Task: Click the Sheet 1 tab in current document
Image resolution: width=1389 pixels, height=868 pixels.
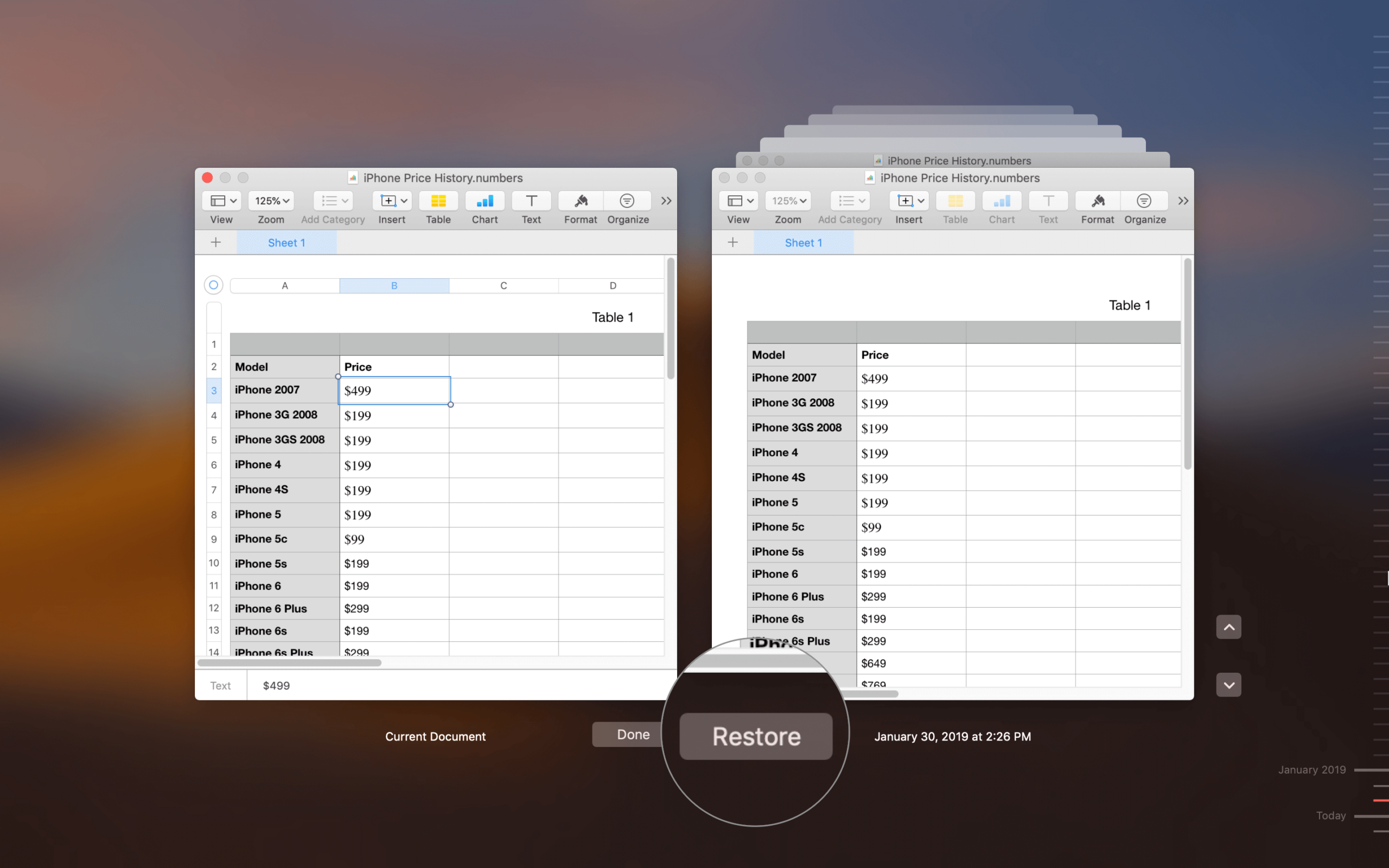Action: click(x=288, y=243)
